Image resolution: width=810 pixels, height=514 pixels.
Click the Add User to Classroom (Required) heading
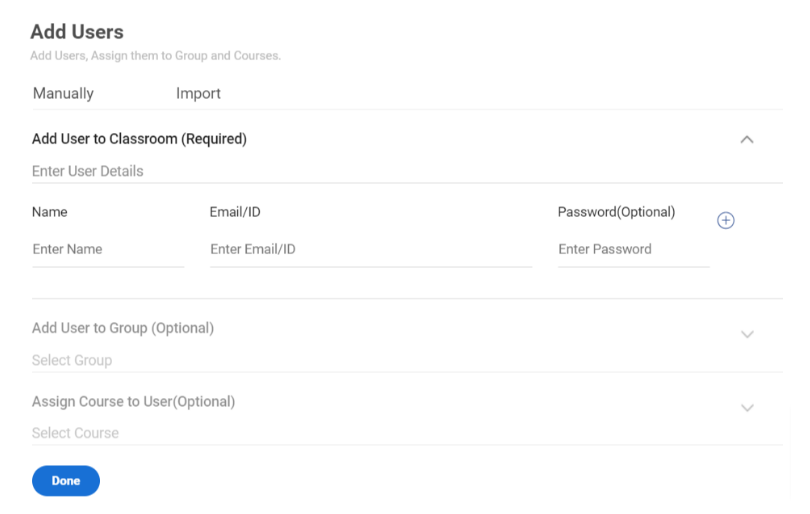point(139,139)
